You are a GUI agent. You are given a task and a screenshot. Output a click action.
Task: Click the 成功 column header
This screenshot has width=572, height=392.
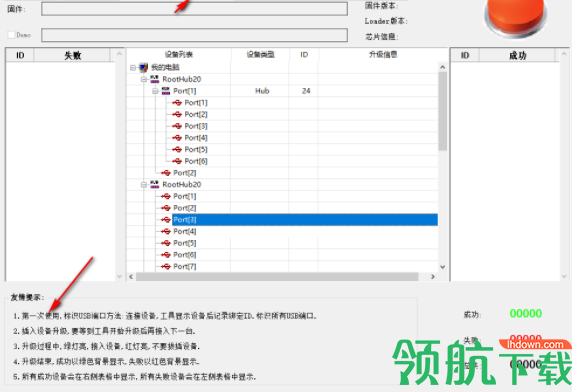pos(518,55)
